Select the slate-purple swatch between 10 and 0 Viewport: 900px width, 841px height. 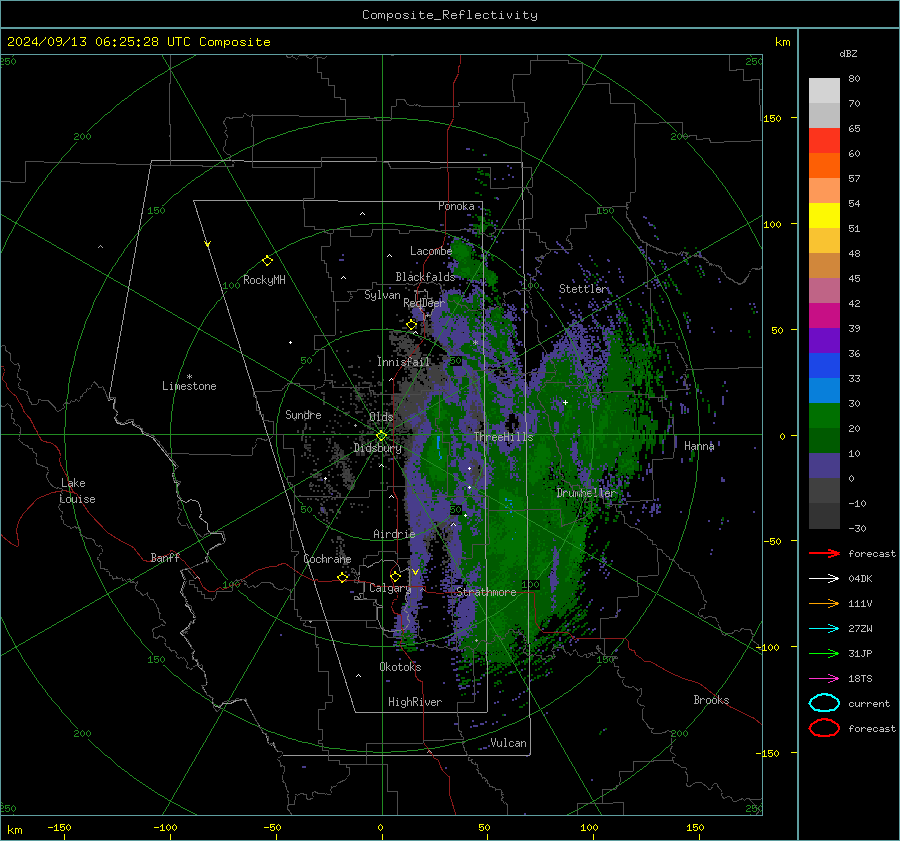(824, 466)
